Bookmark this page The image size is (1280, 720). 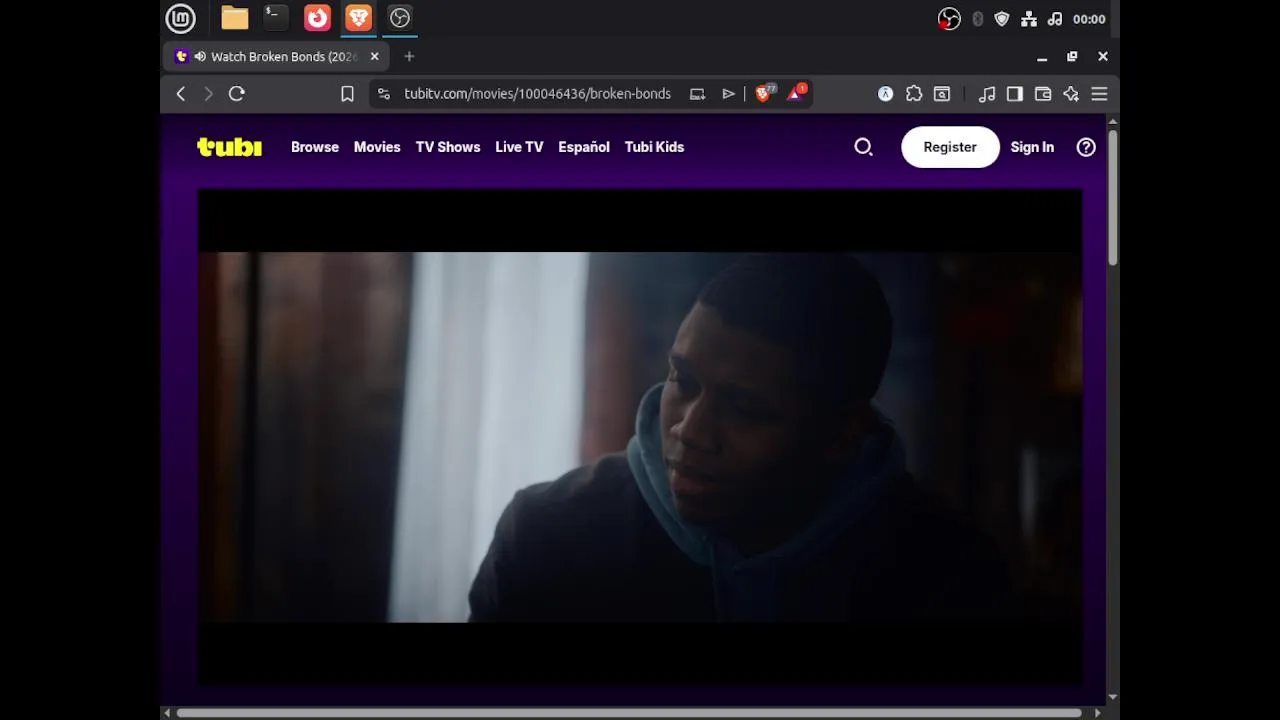click(347, 94)
